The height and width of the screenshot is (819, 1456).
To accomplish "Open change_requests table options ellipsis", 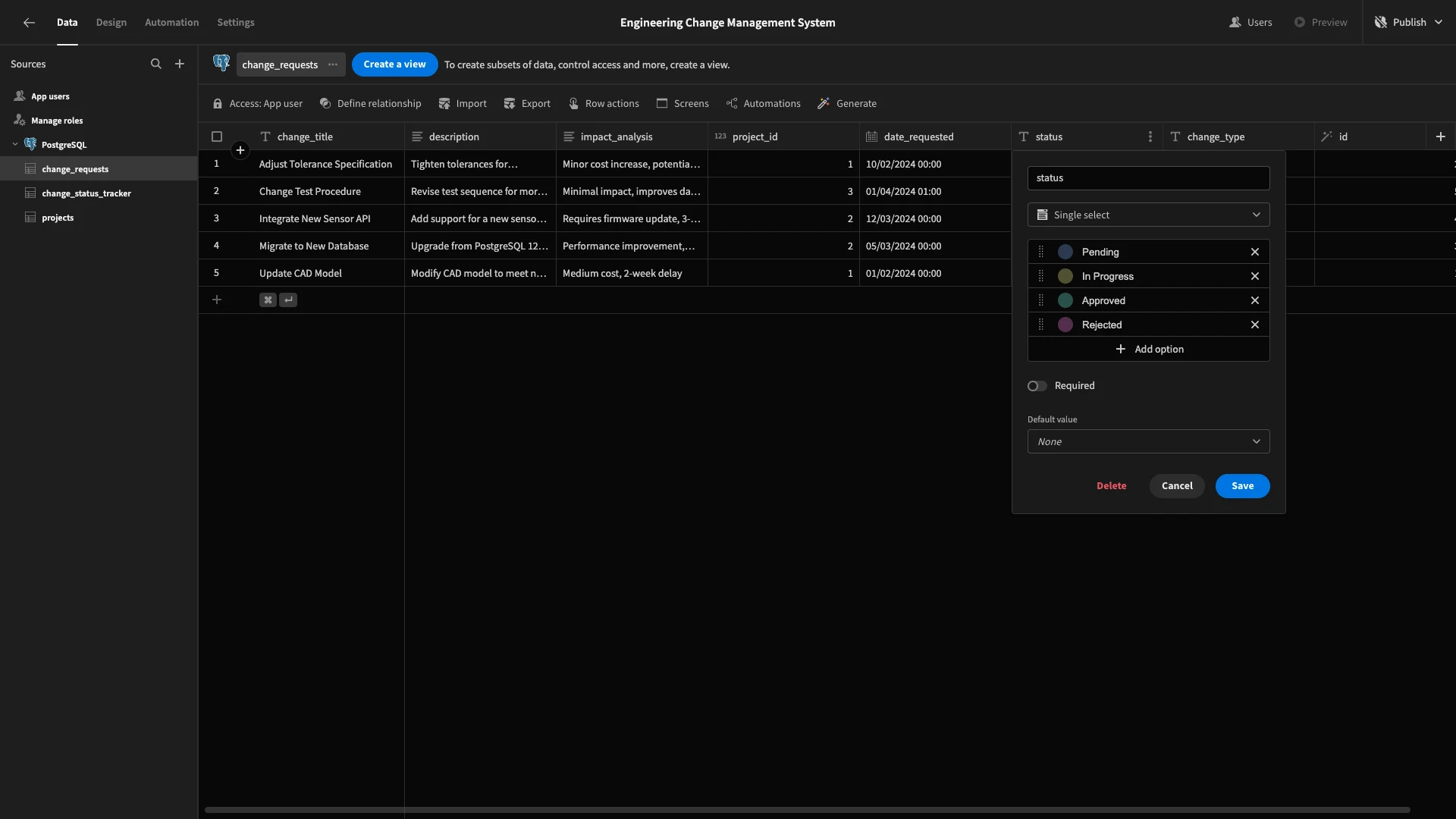I will coord(333,64).
